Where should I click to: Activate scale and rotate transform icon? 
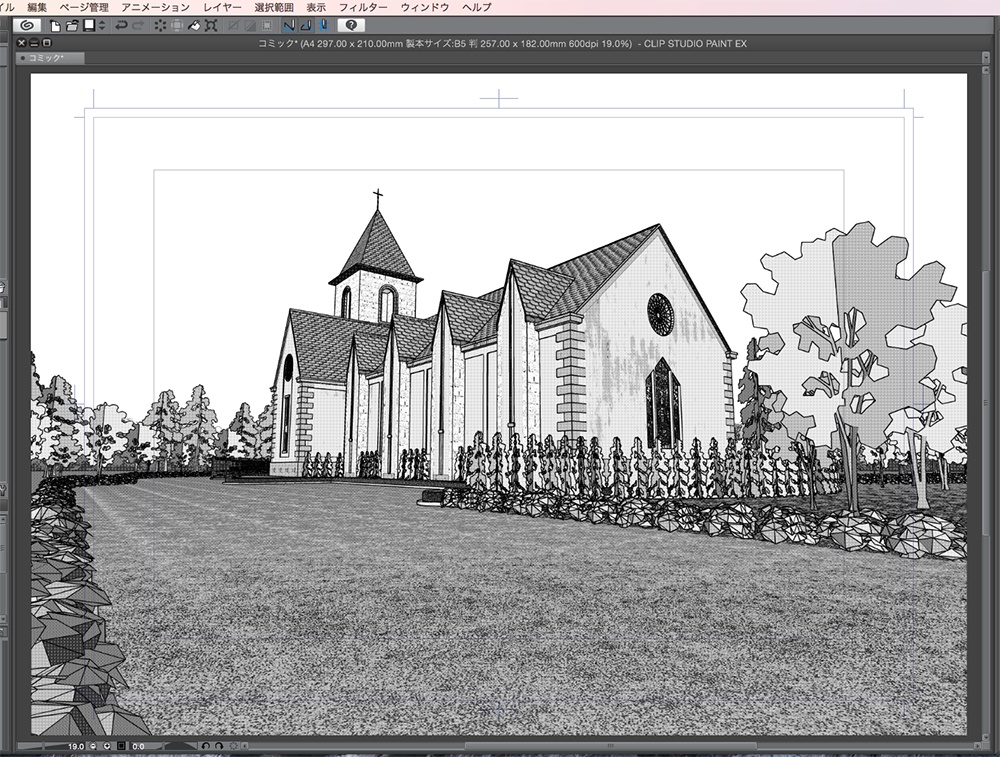[x=211, y=26]
